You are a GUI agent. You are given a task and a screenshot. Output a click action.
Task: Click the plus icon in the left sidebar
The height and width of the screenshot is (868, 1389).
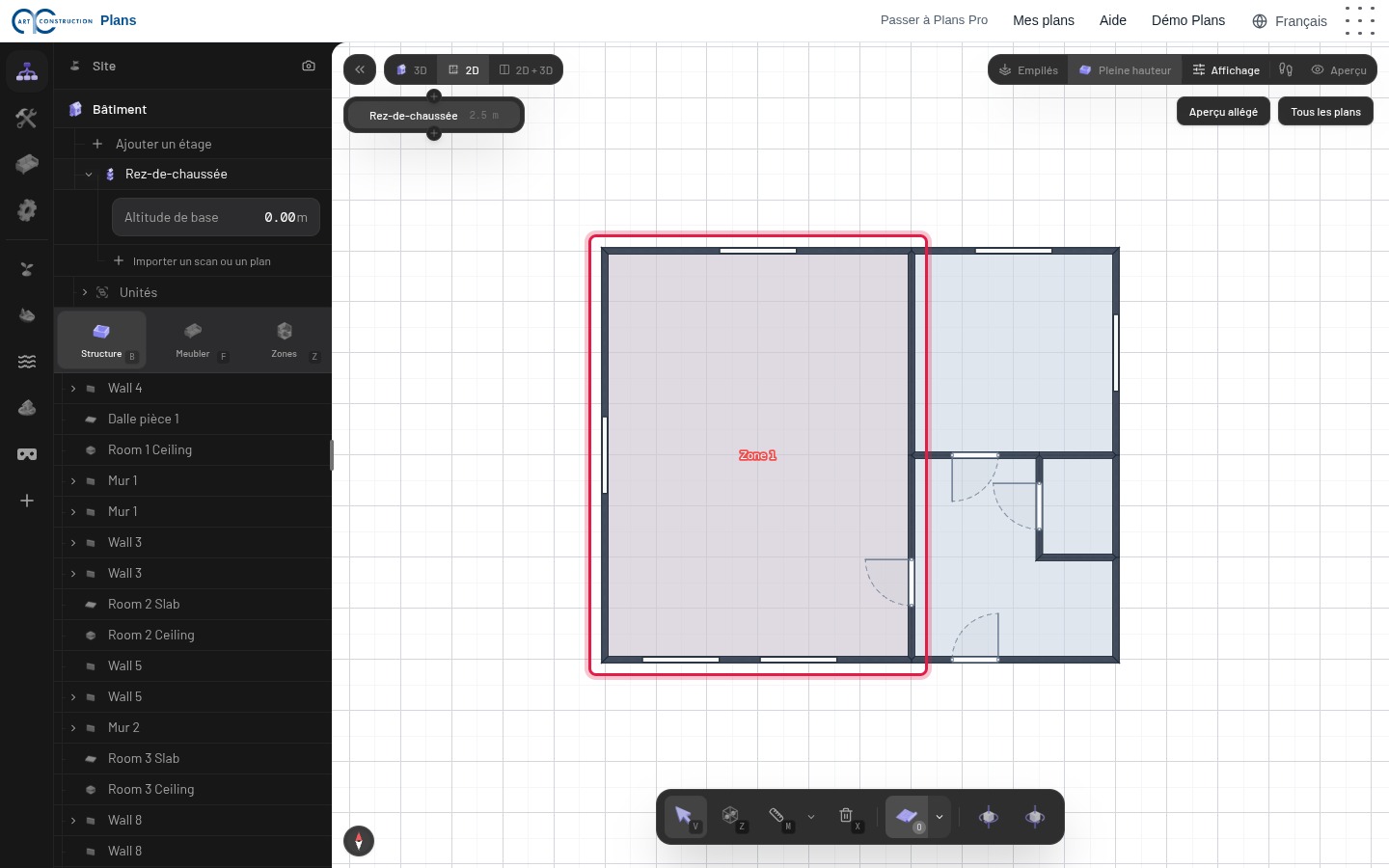[27, 501]
